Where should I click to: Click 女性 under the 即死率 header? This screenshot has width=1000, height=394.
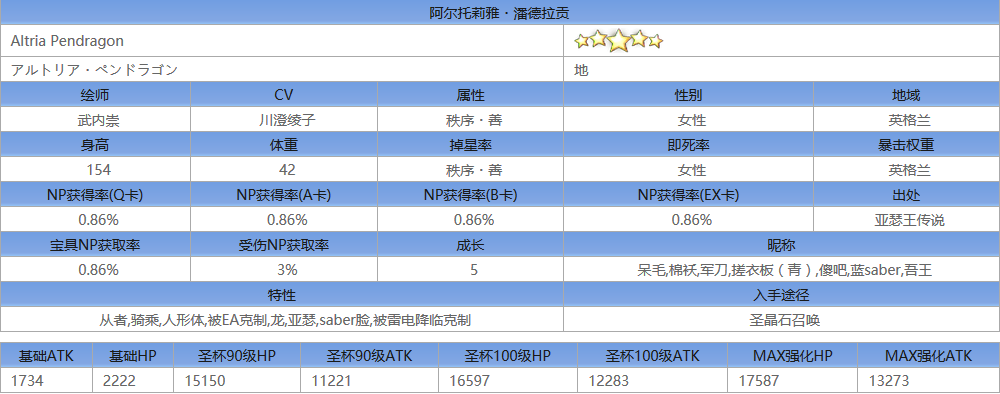pos(691,170)
